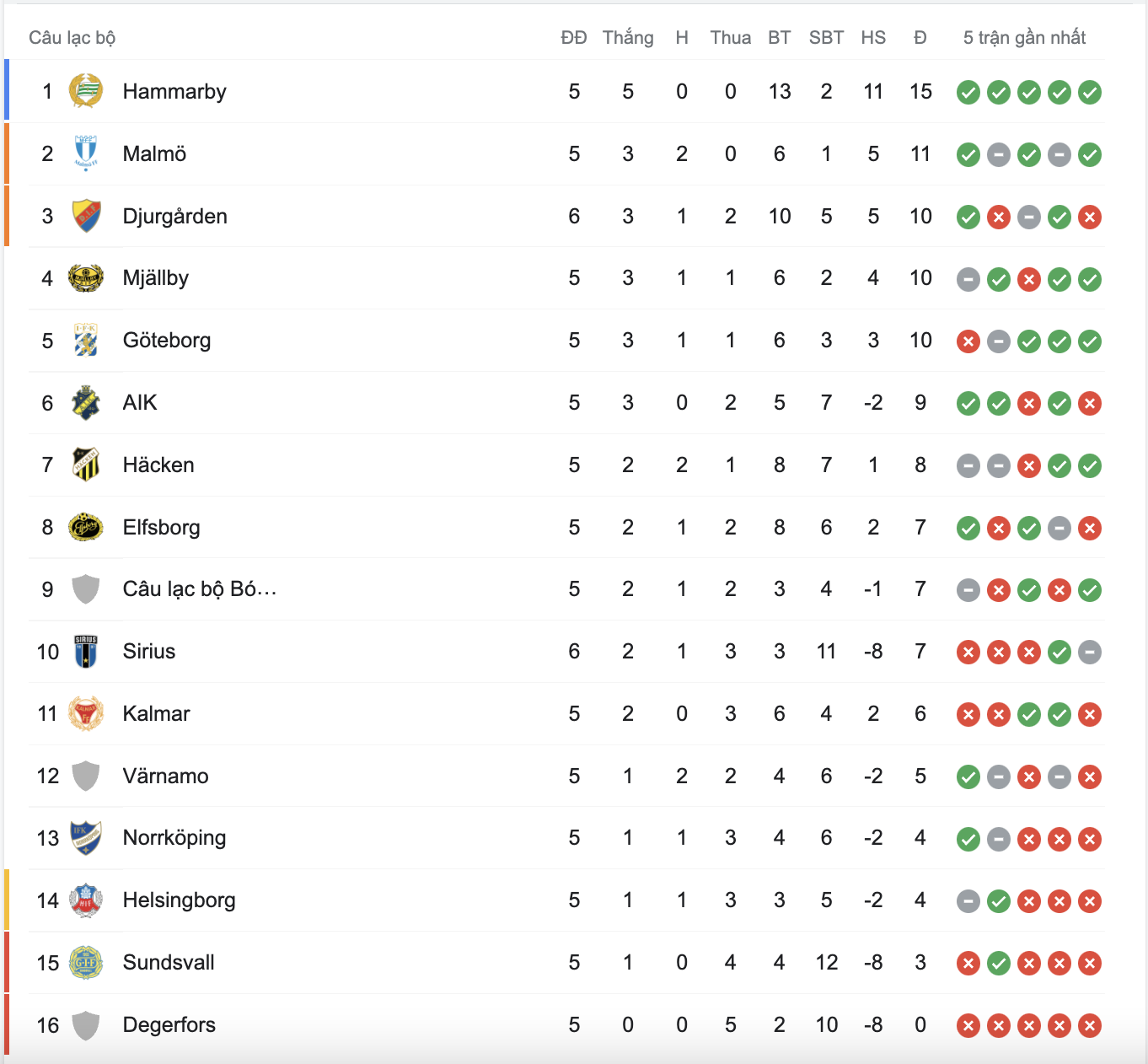The height and width of the screenshot is (1064, 1148).
Task: Open the AIK crest icon
Action: coord(85,403)
